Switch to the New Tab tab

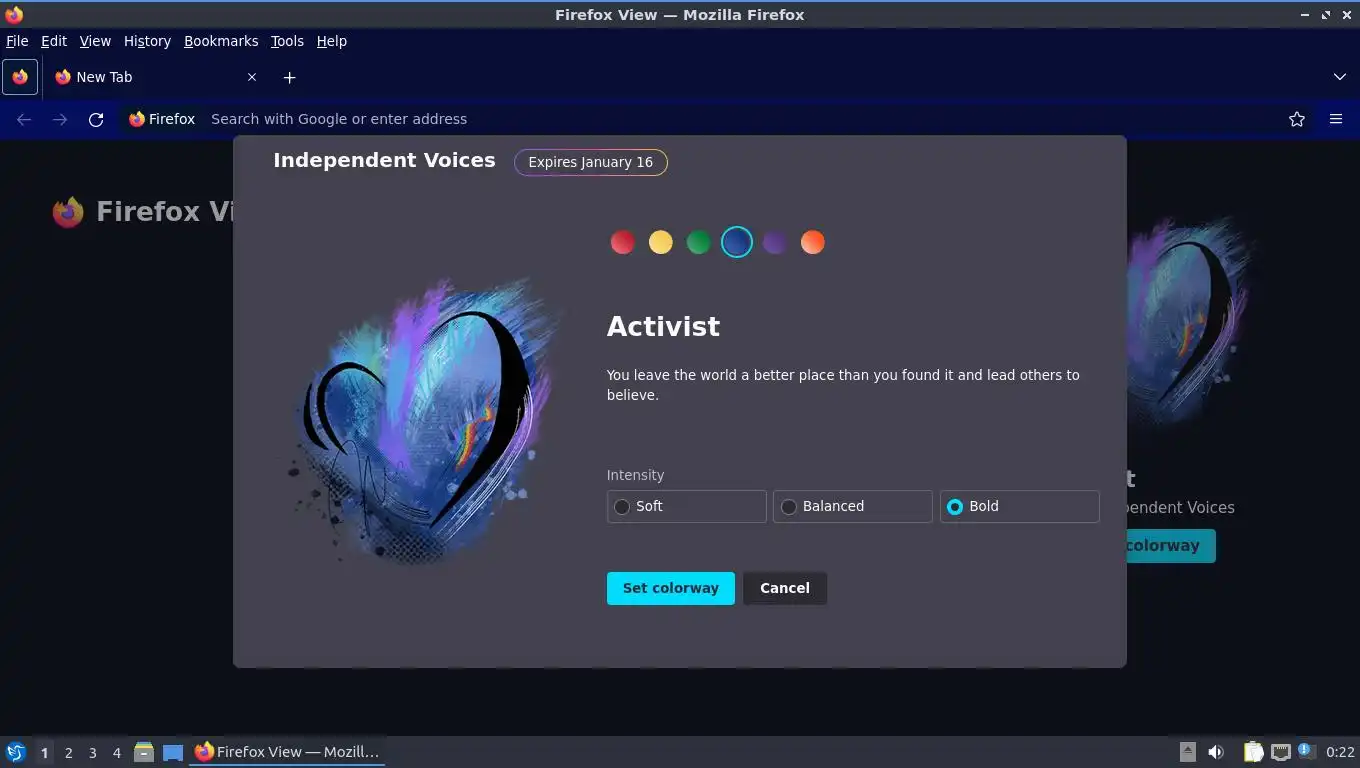[x=157, y=77]
